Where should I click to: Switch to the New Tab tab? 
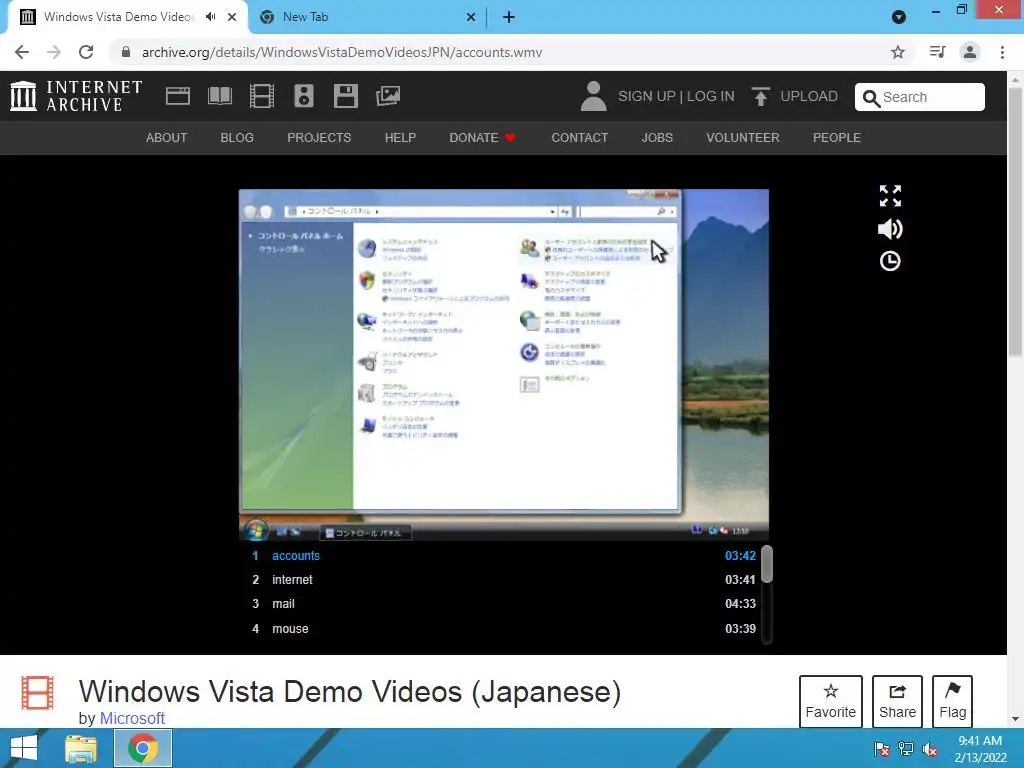366,17
